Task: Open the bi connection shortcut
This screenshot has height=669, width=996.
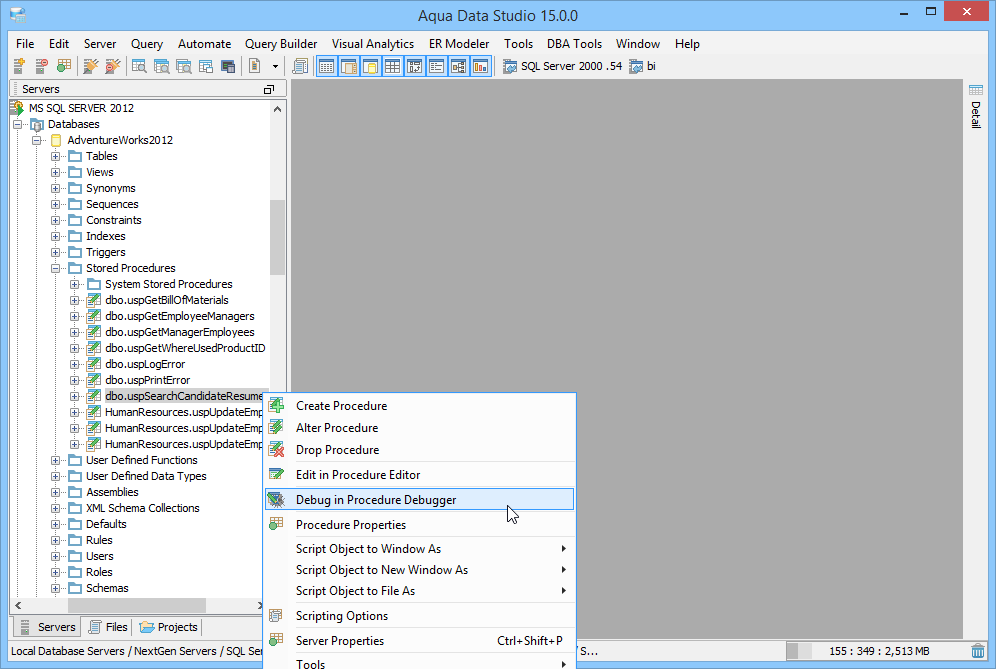Action: (x=643, y=66)
